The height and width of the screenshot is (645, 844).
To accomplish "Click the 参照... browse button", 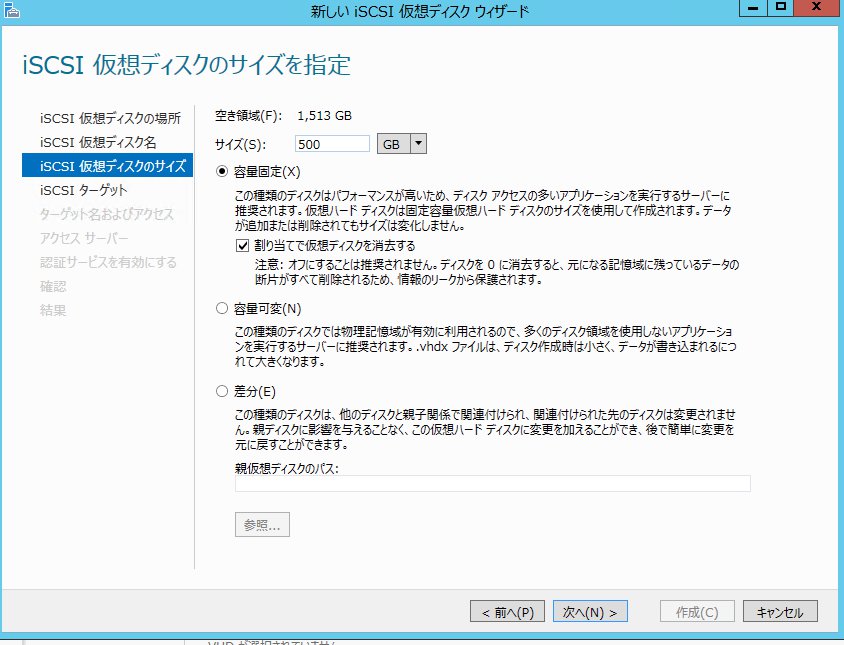I will (262, 525).
